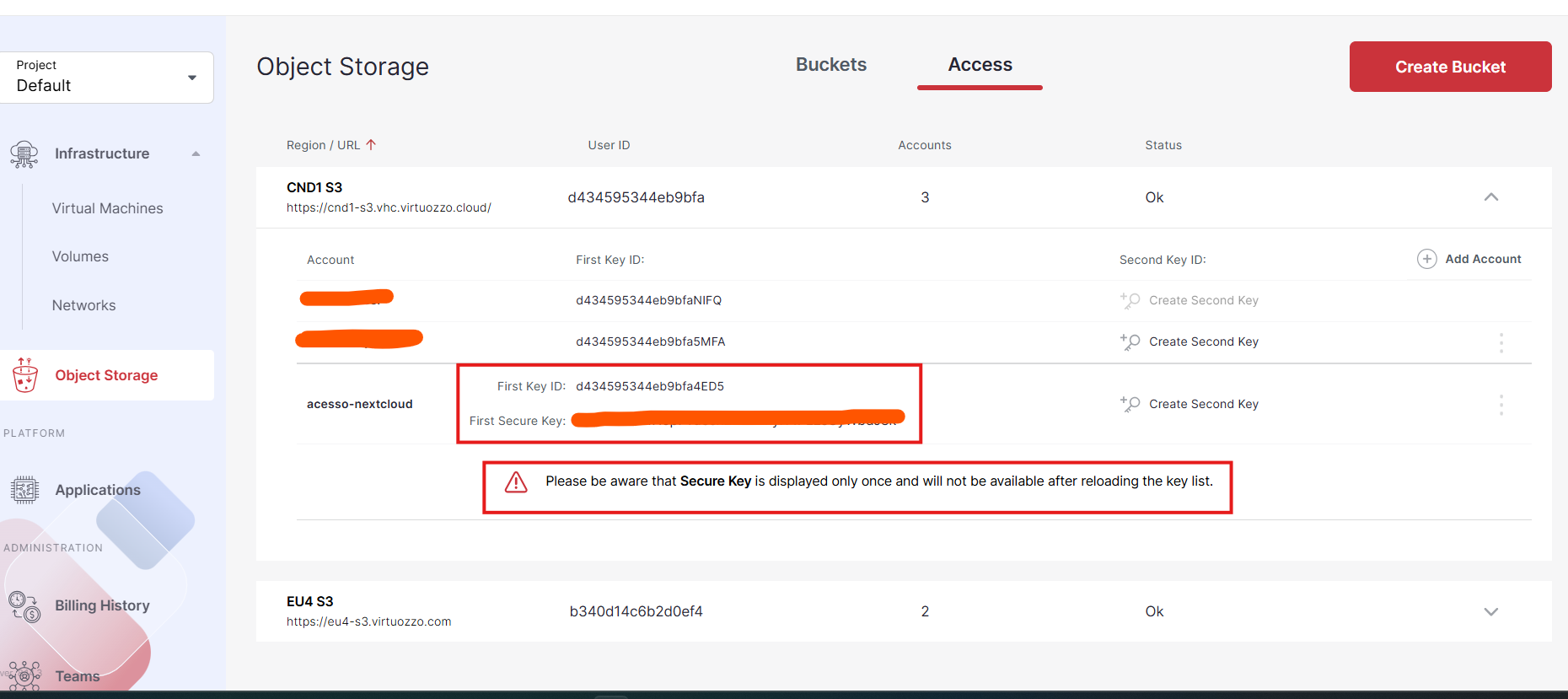Click CND1 S3 URL text
Image resolution: width=1568 pixels, height=699 pixels.
(389, 207)
